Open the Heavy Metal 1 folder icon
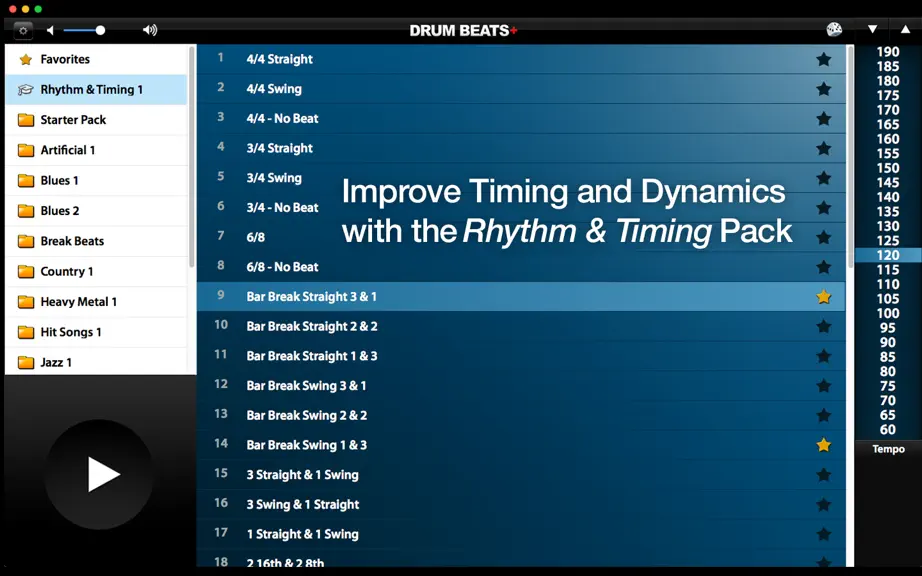 26,302
